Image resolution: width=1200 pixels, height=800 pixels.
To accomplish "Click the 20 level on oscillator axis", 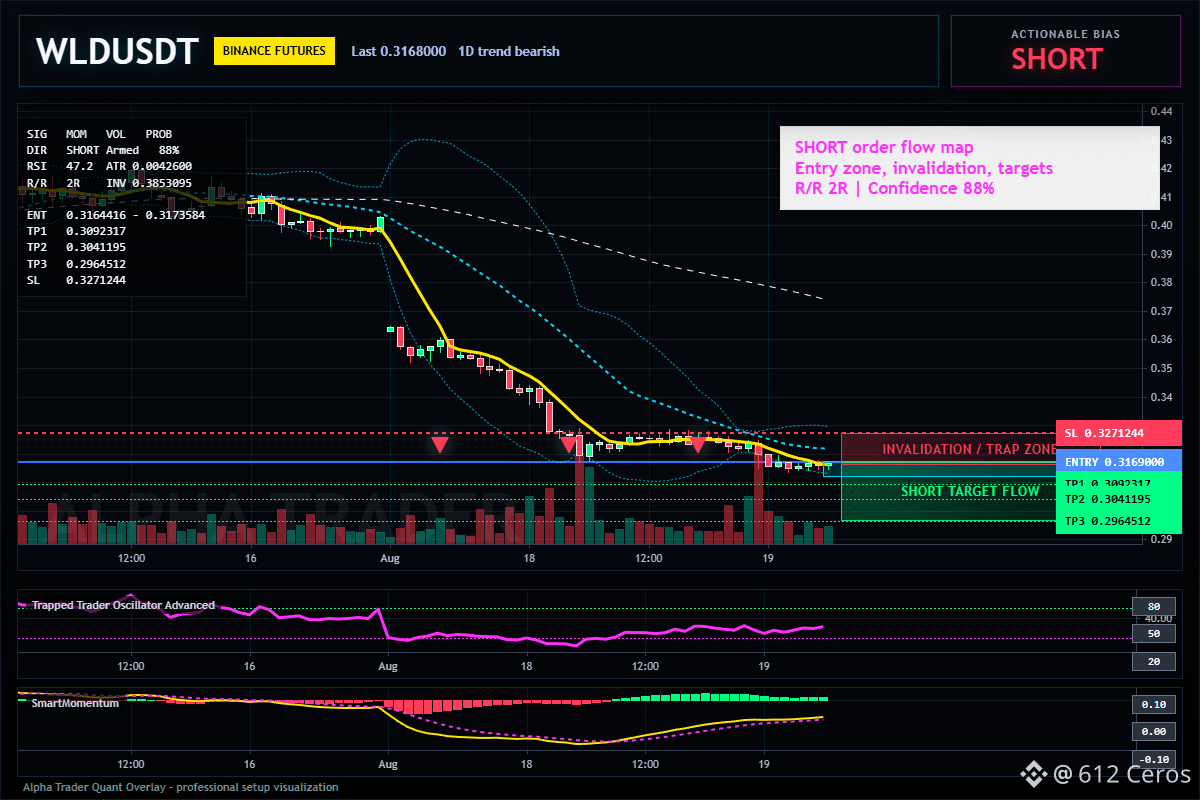I will 1153,662.
